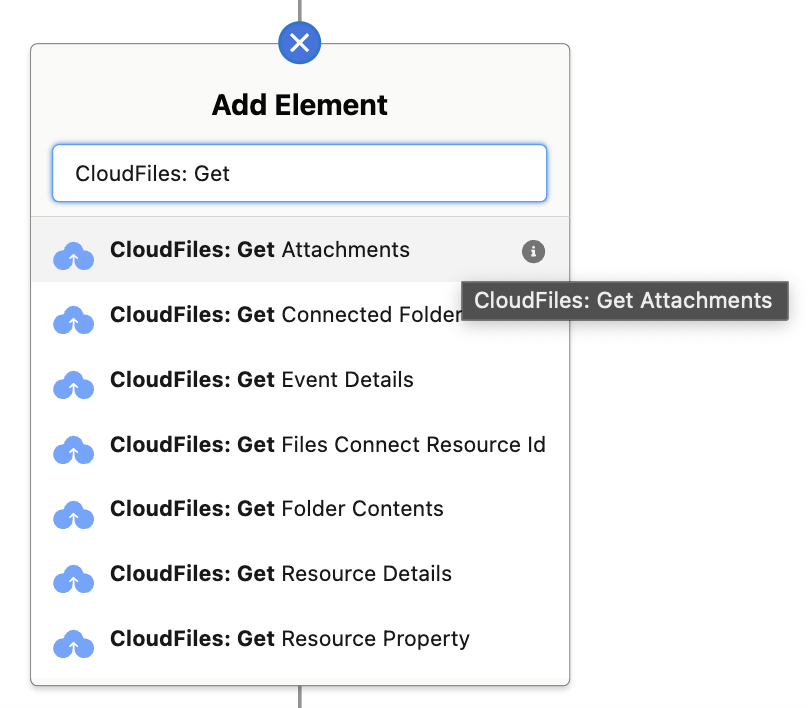Image resolution: width=808 pixels, height=708 pixels.
Task: Open the info icon for Get Attachments
Action: (x=534, y=251)
